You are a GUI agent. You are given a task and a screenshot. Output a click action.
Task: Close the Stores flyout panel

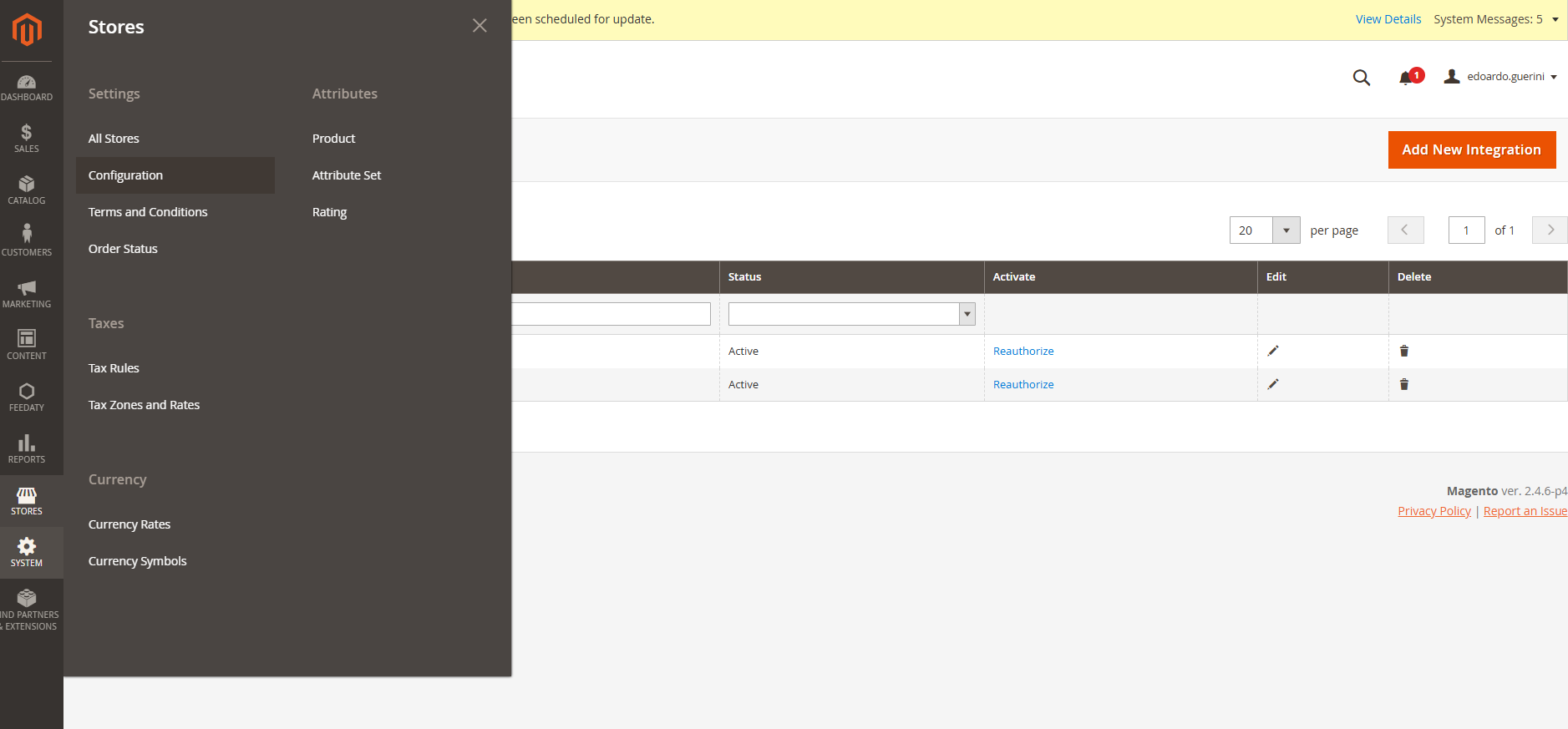480,26
